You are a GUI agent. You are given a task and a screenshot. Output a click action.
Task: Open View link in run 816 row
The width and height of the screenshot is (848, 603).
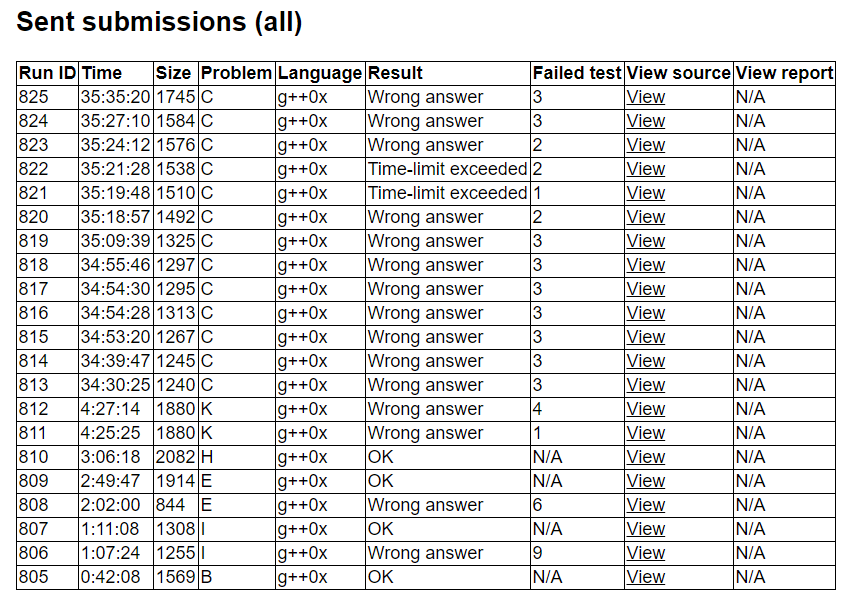pyautogui.click(x=645, y=313)
